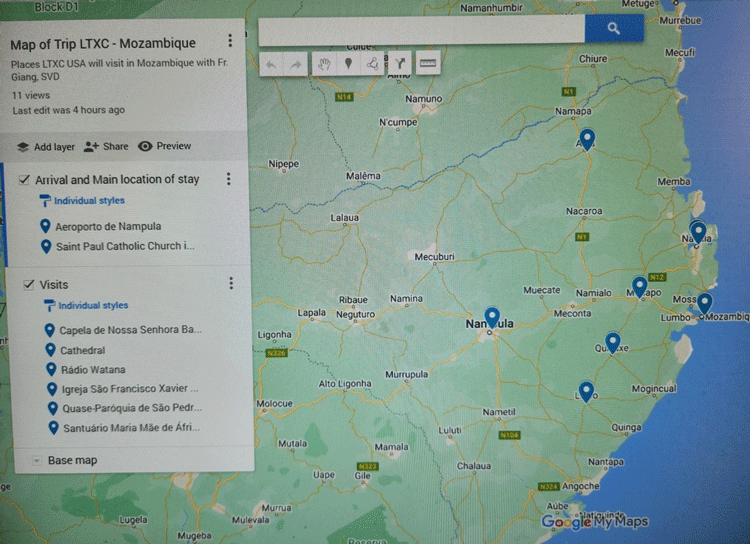Click the redo arrow in map toolbar
The height and width of the screenshot is (544, 750).
click(x=296, y=64)
